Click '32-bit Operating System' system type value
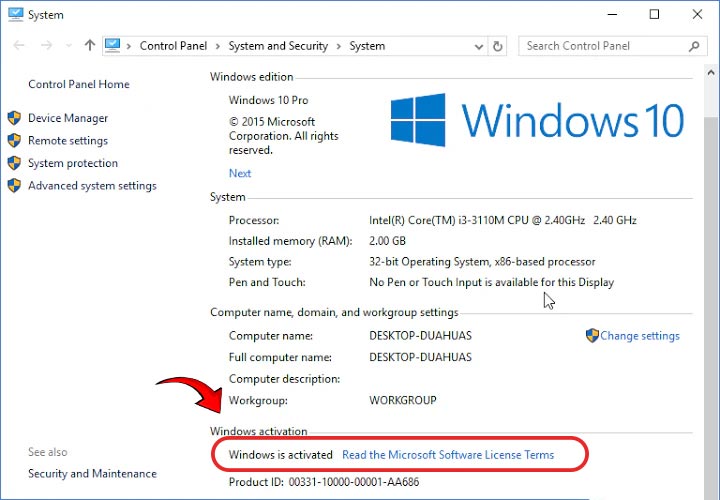 [x=482, y=262]
